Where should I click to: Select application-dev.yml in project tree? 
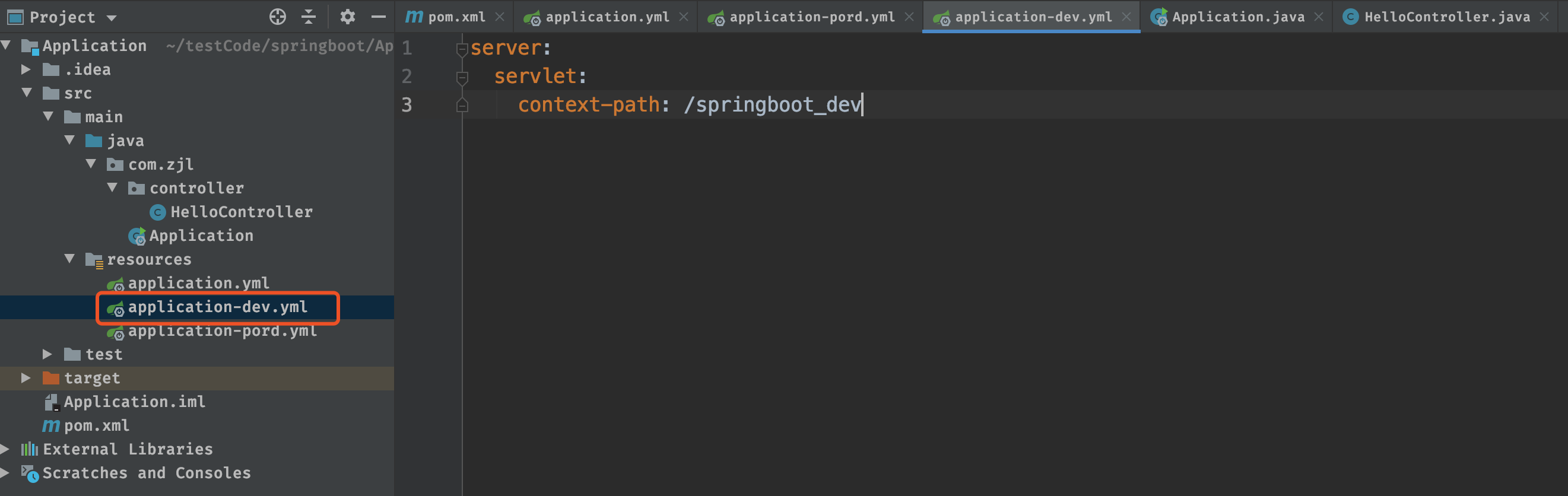pos(217,307)
